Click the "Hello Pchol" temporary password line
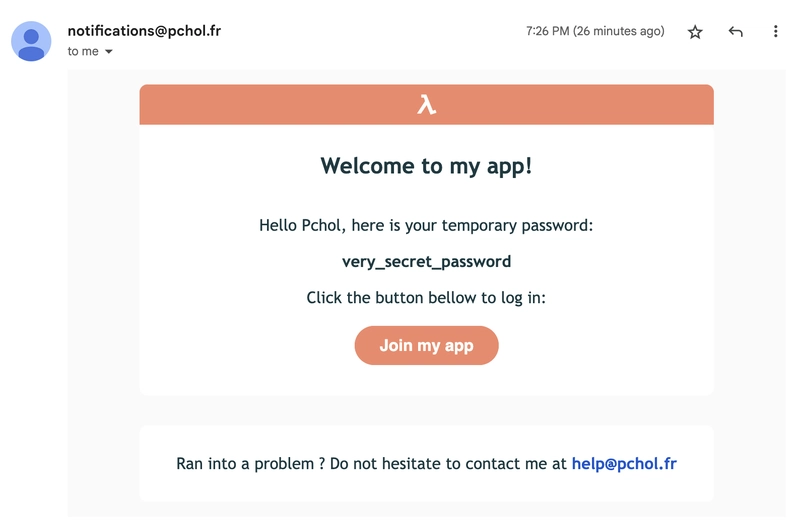 coord(427,225)
